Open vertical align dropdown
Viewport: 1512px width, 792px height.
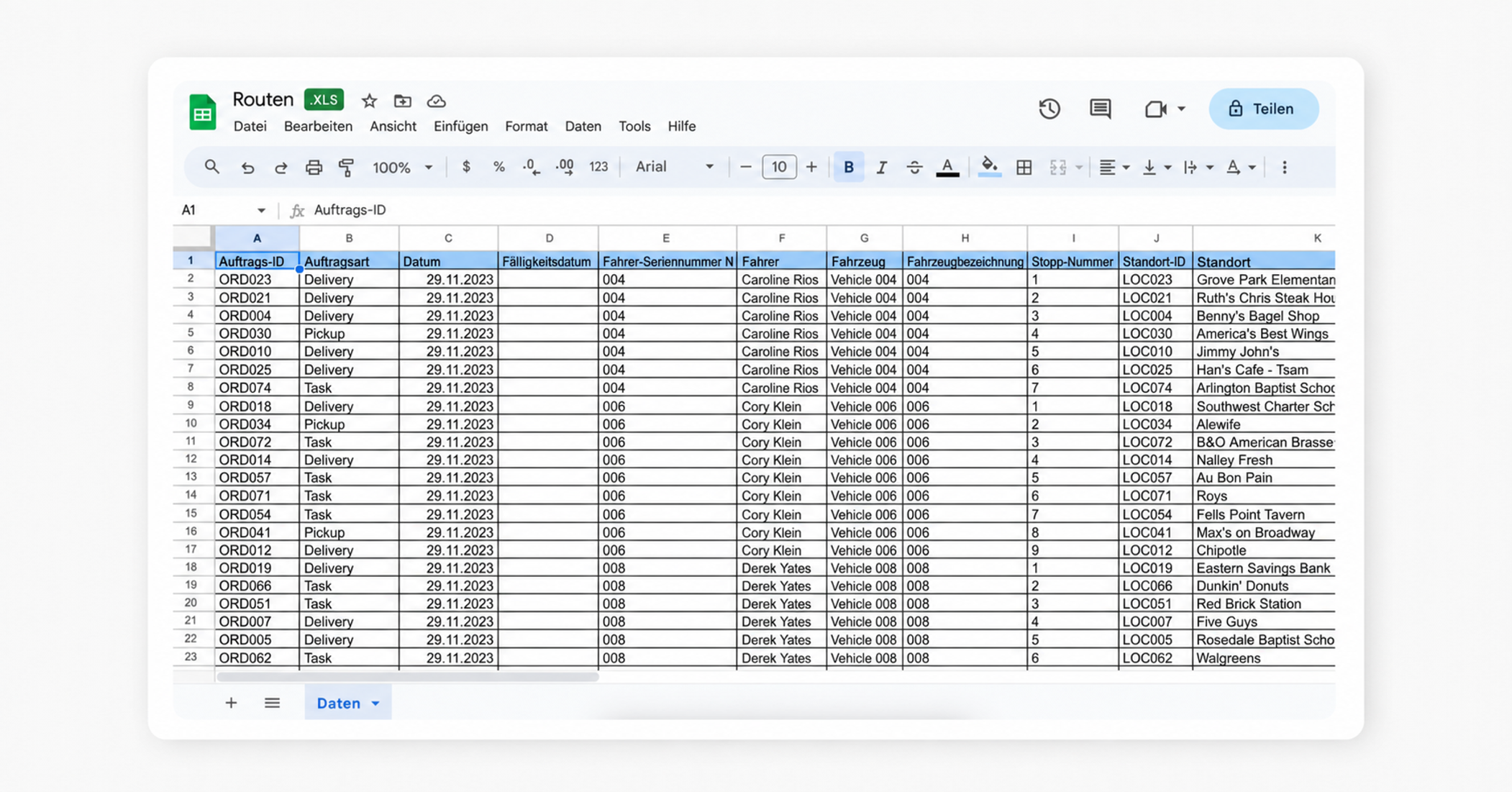pos(1157,167)
